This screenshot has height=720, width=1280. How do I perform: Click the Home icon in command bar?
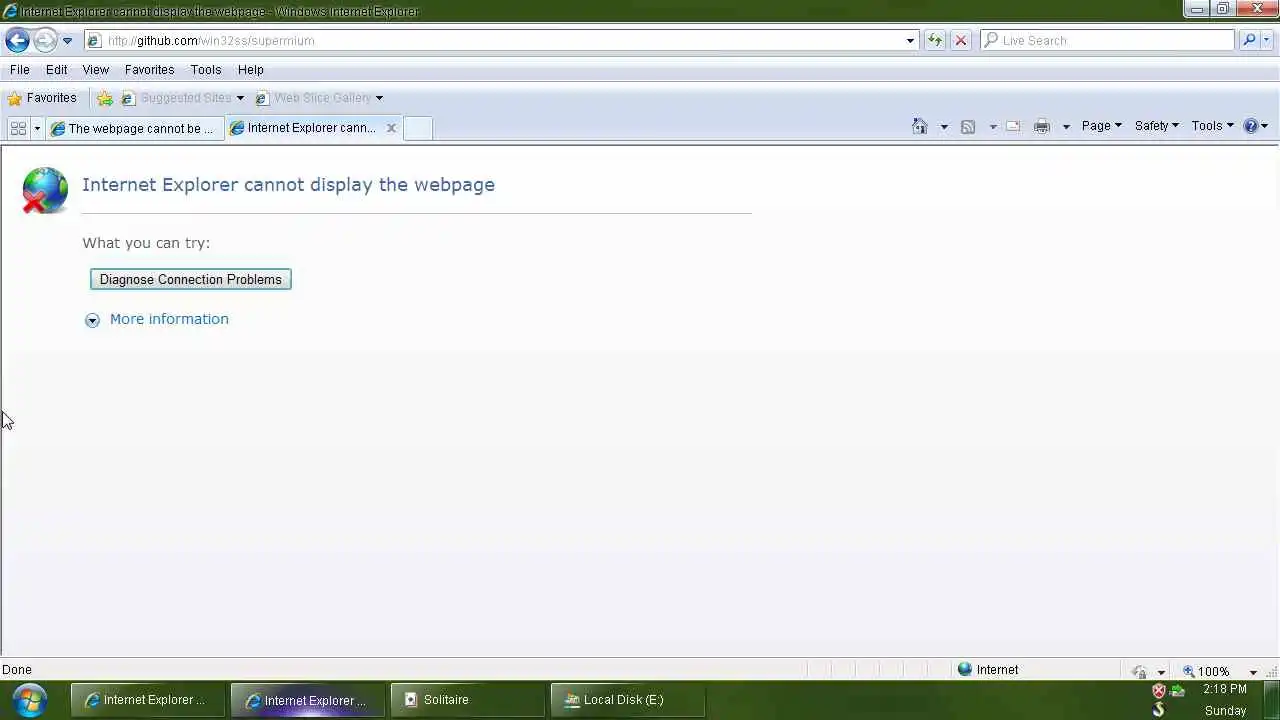click(920, 126)
